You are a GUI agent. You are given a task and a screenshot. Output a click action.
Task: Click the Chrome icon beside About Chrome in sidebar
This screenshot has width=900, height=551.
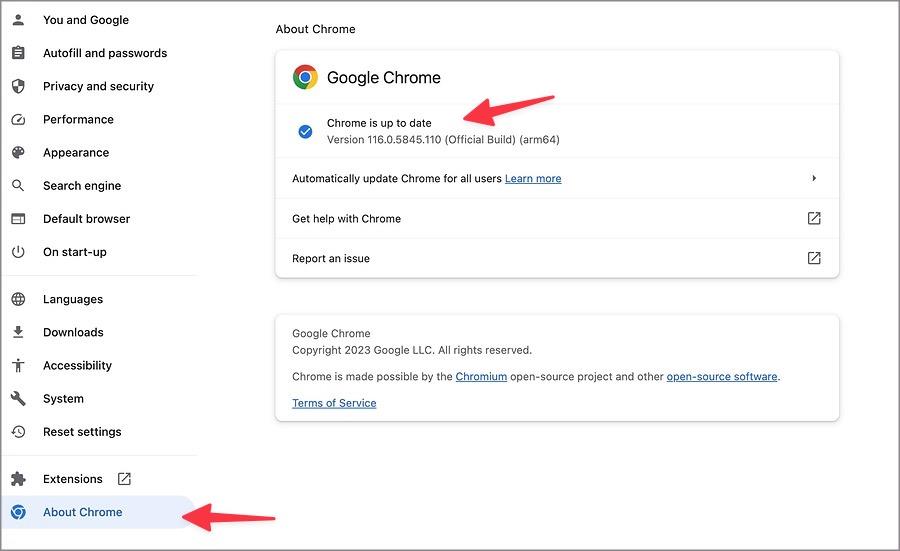click(x=18, y=512)
